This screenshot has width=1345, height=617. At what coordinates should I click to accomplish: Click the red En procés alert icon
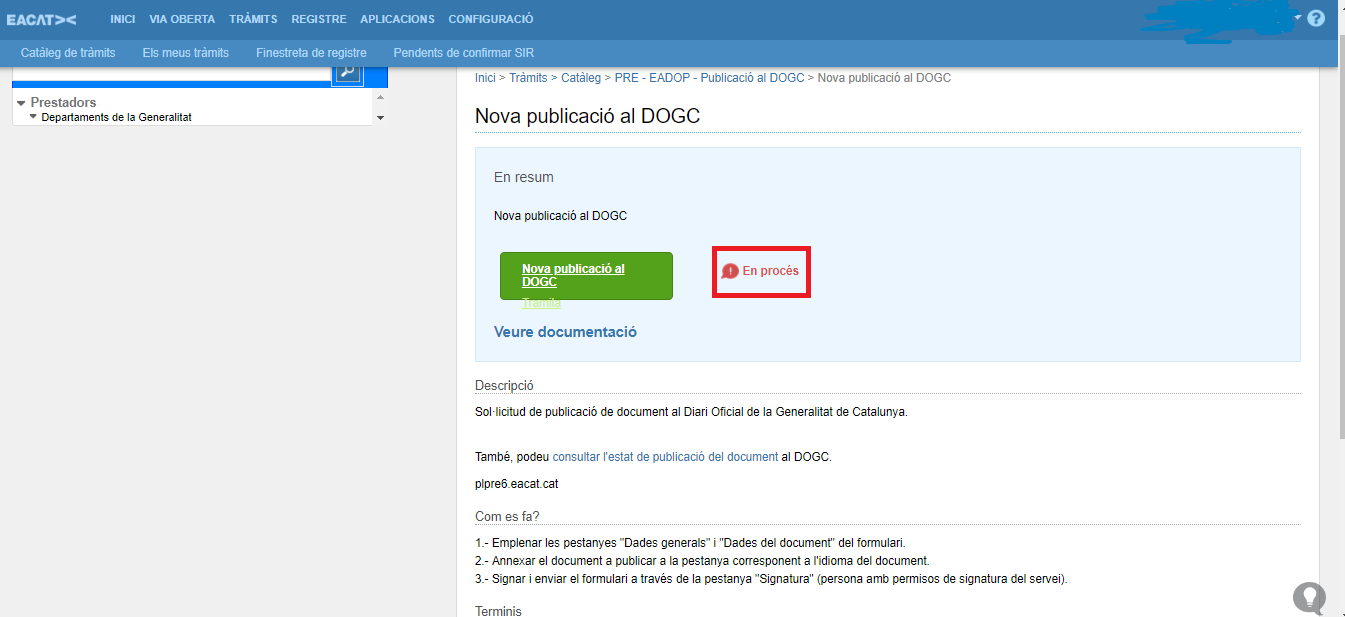pos(730,271)
